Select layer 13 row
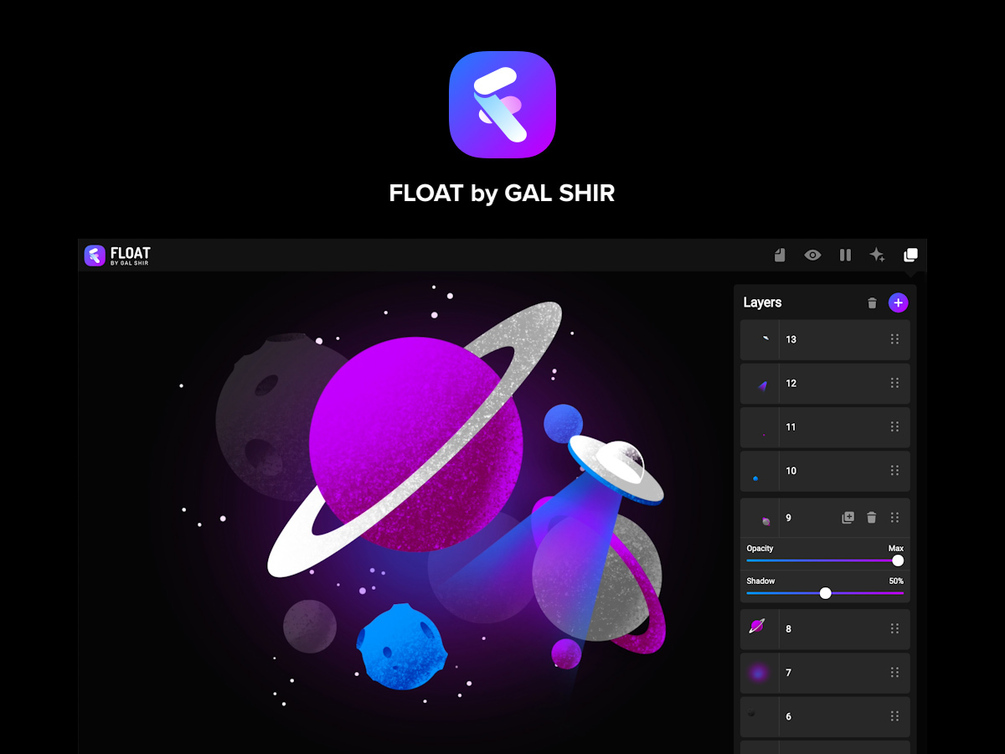The width and height of the screenshot is (1005, 754). [x=825, y=340]
